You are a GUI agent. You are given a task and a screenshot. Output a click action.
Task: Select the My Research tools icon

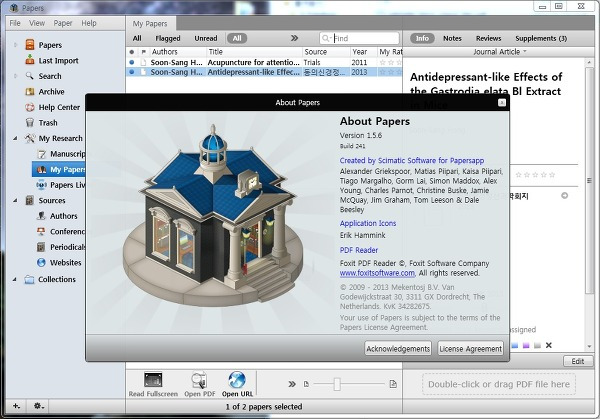tap(30, 138)
